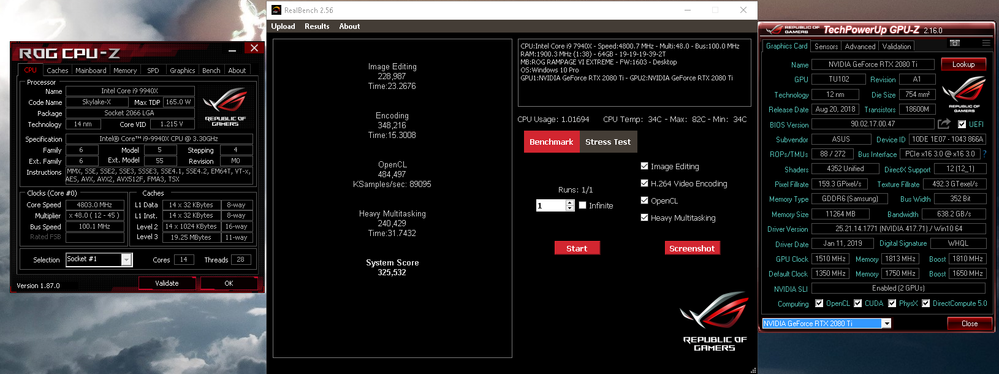
Task: Toggle the CUDA computing checkbox
Action: 858,303
